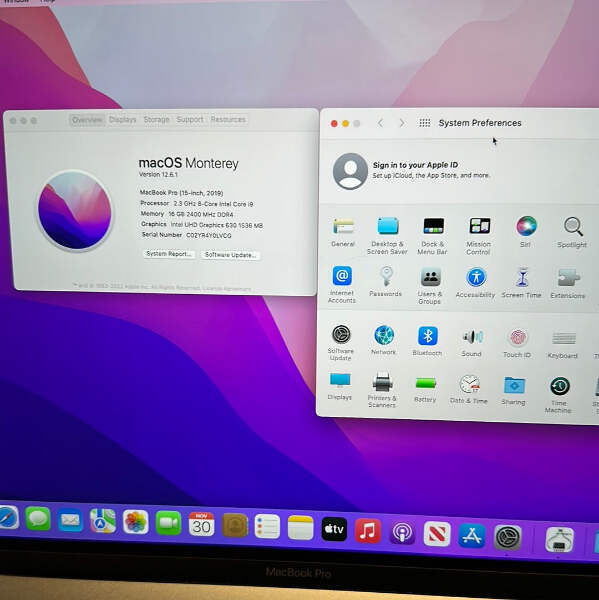The image size is (599, 600).
Task: Open Date & Time preferences
Action: tap(469, 389)
